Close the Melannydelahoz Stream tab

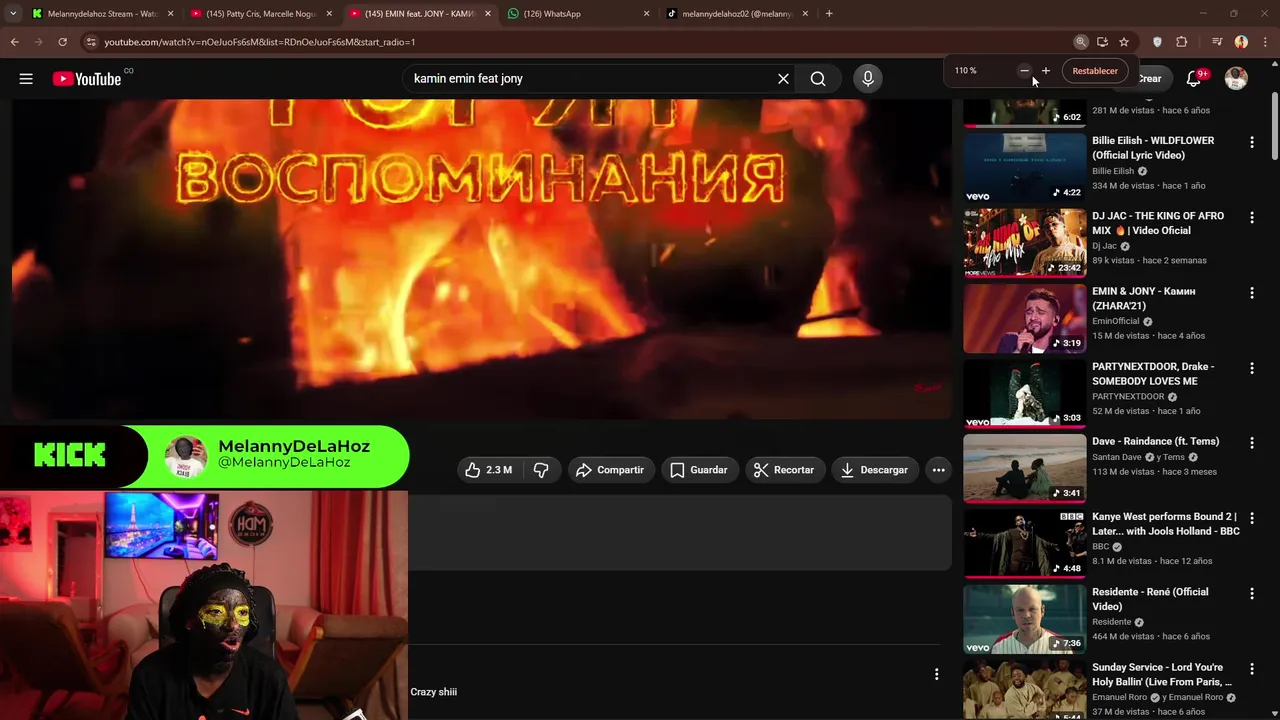tap(170, 14)
